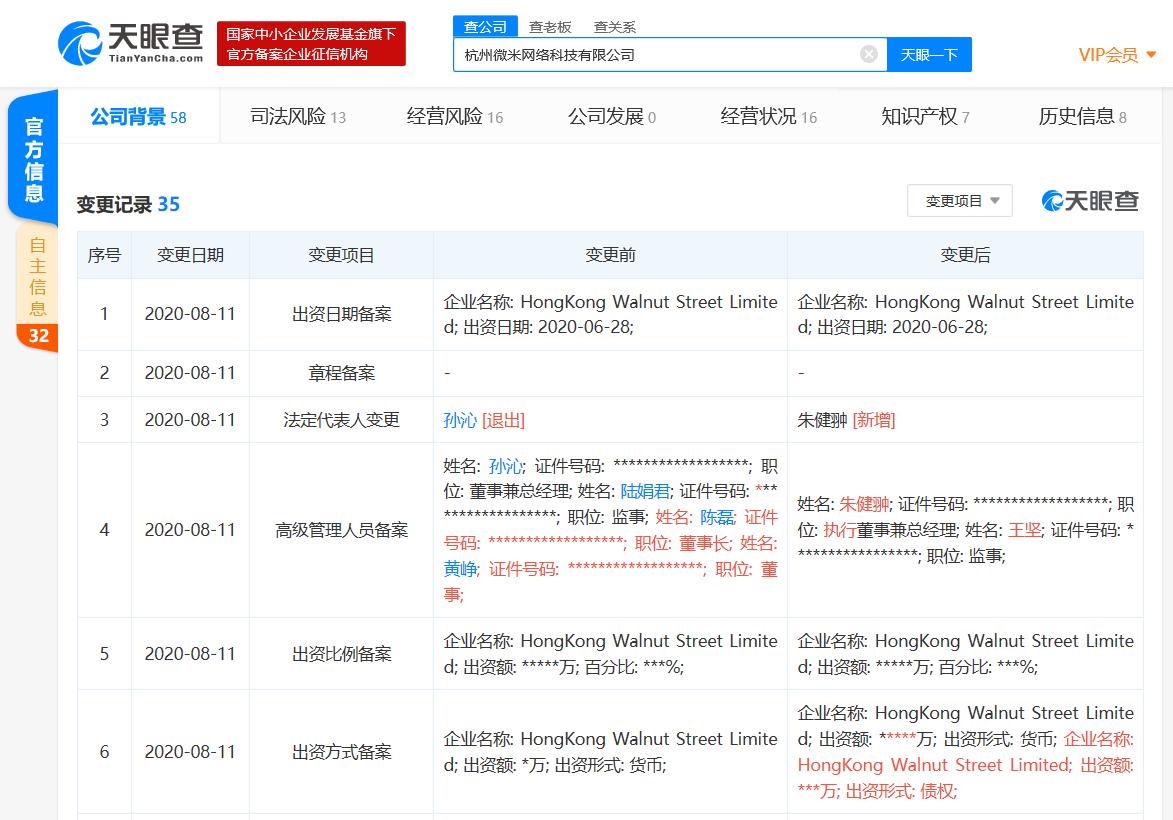Open the 司法风险 tab
This screenshot has height=820, width=1173.
[284, 115]
